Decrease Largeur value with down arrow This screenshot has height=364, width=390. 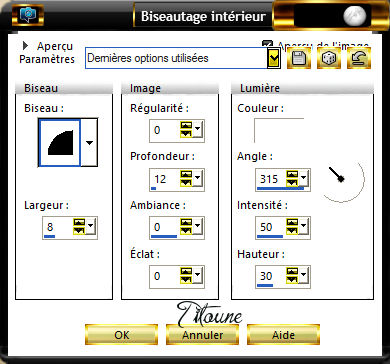point(79,232)
